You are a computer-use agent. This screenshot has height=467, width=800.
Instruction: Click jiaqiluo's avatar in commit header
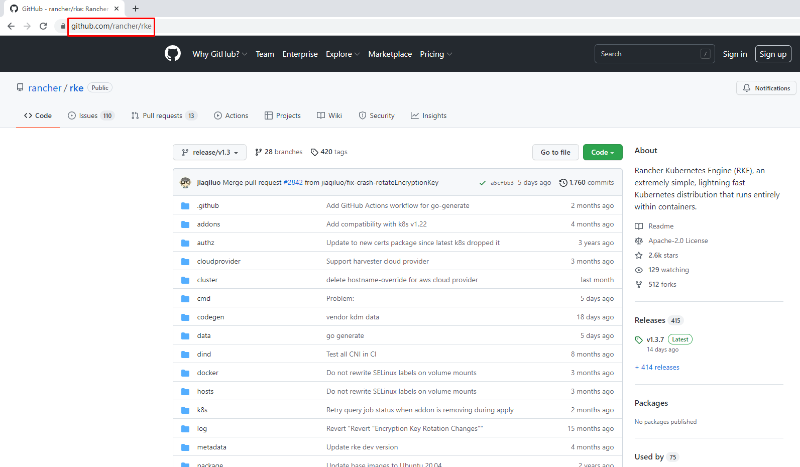[x=185, y=182]
